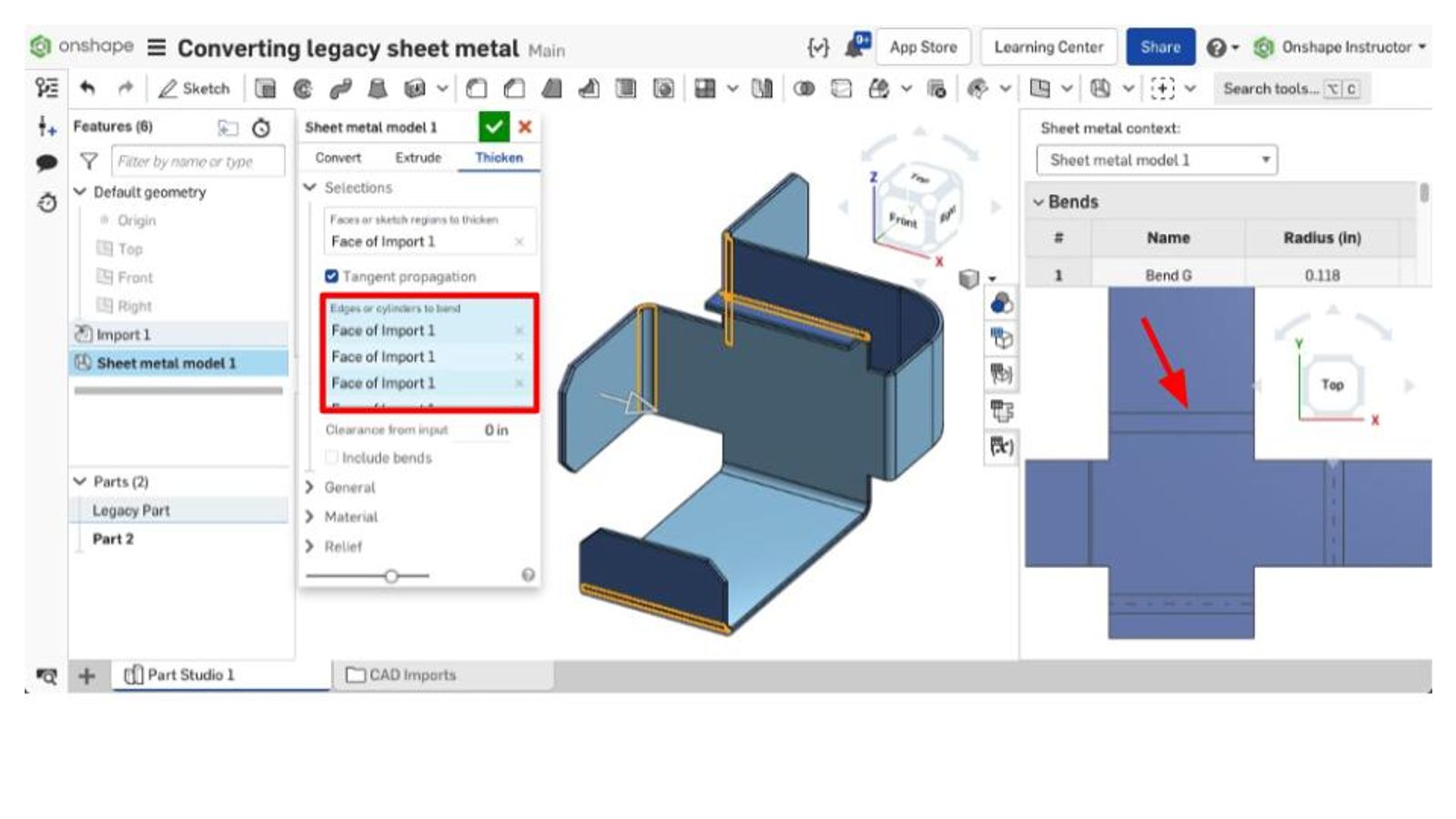Open the Learning Center
This screenshot has width=1456, height=819.
click(1048, 47)
